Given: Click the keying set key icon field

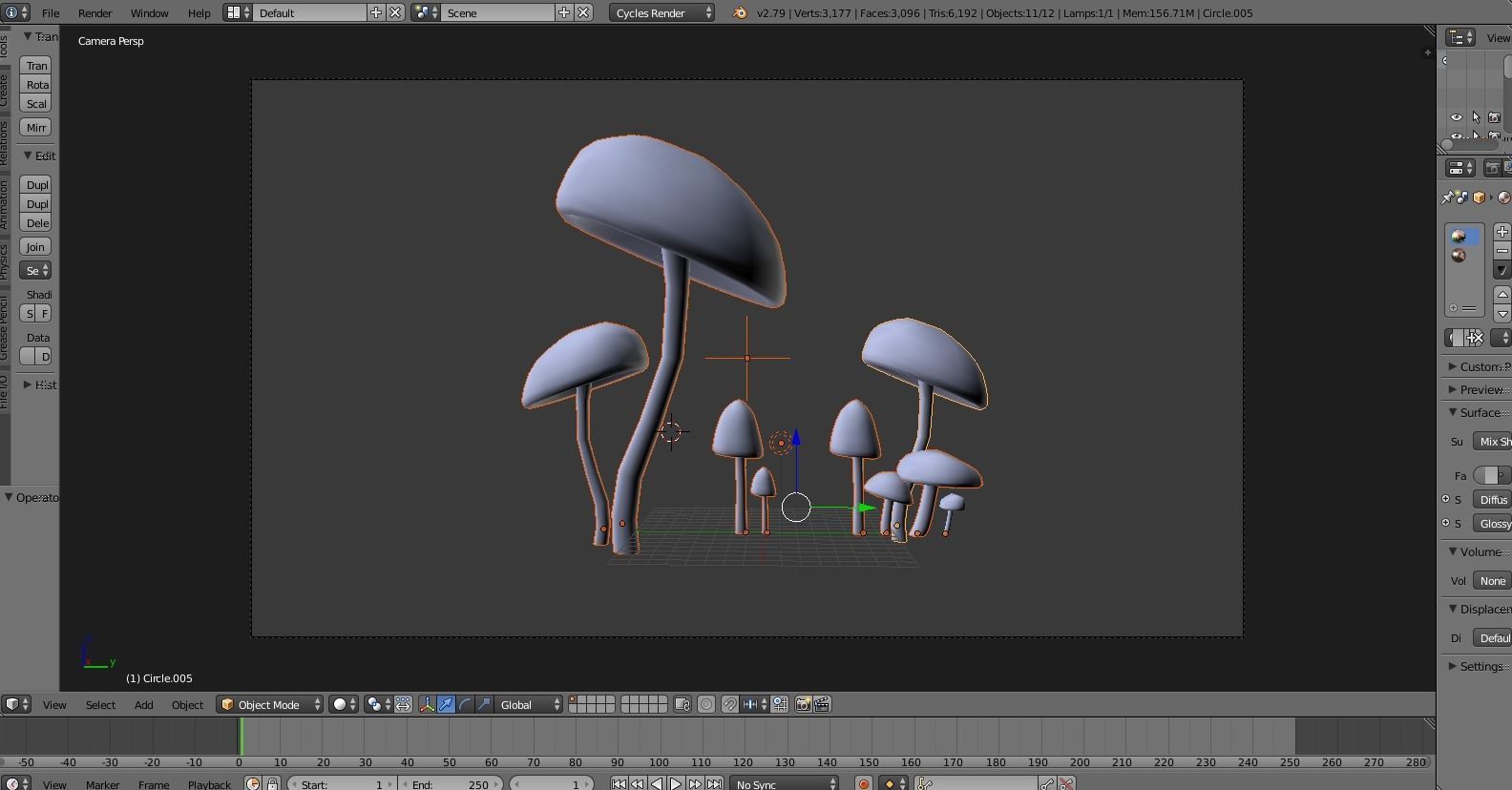Looking at the screenshot, I should (x=976, y=783).
